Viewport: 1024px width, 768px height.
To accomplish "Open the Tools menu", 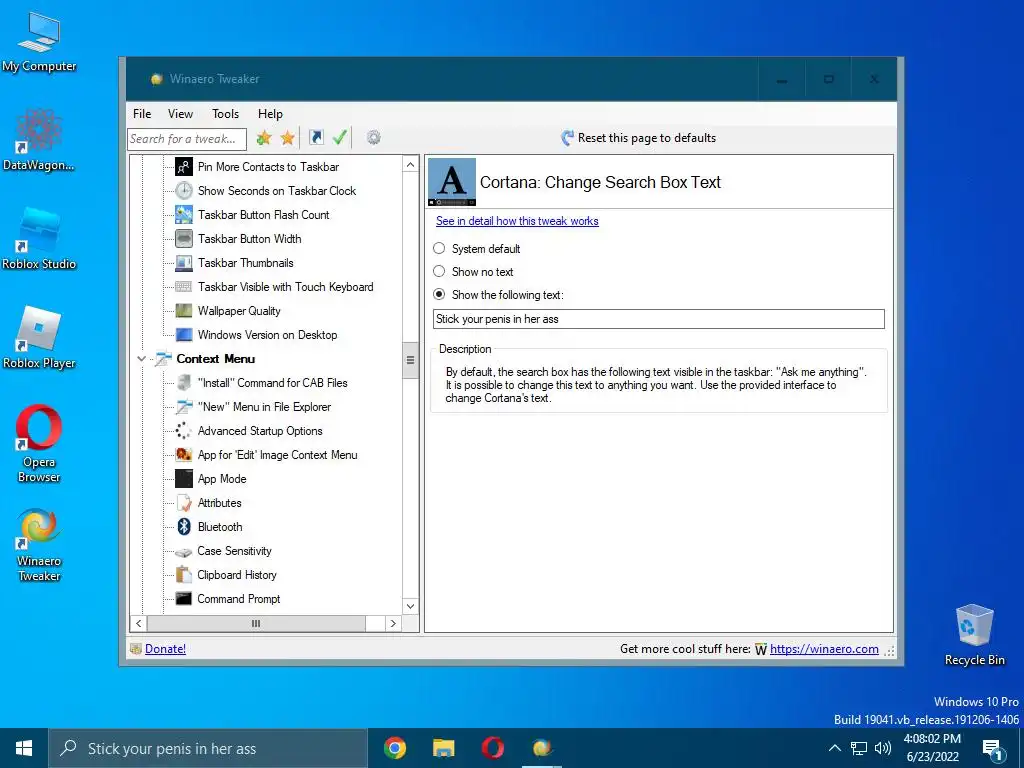I will point(225,114).
